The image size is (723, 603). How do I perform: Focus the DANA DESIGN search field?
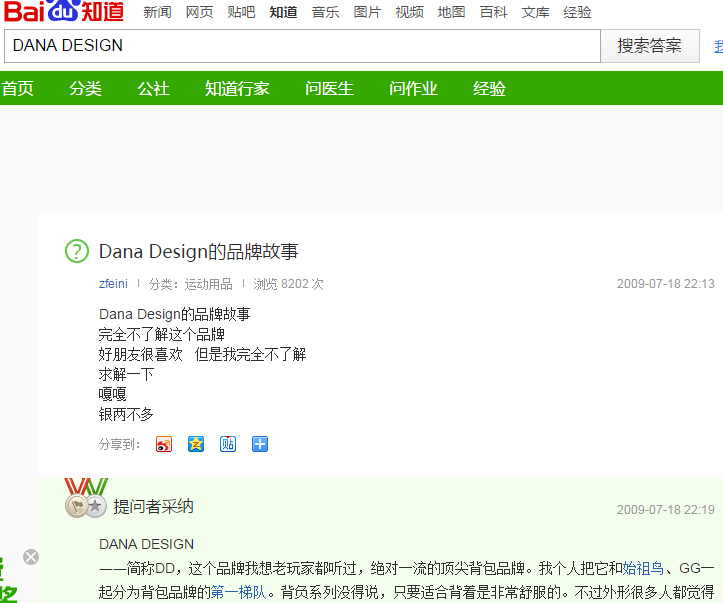point(302,46)
